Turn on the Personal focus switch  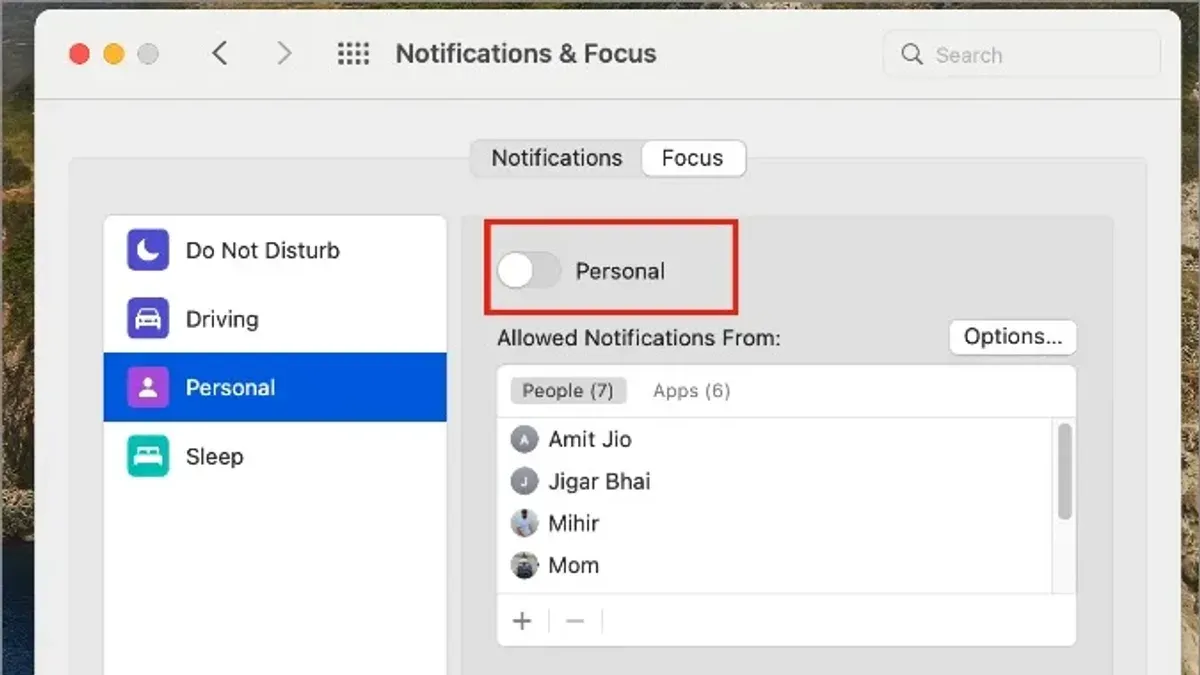[x=529, y=270]
